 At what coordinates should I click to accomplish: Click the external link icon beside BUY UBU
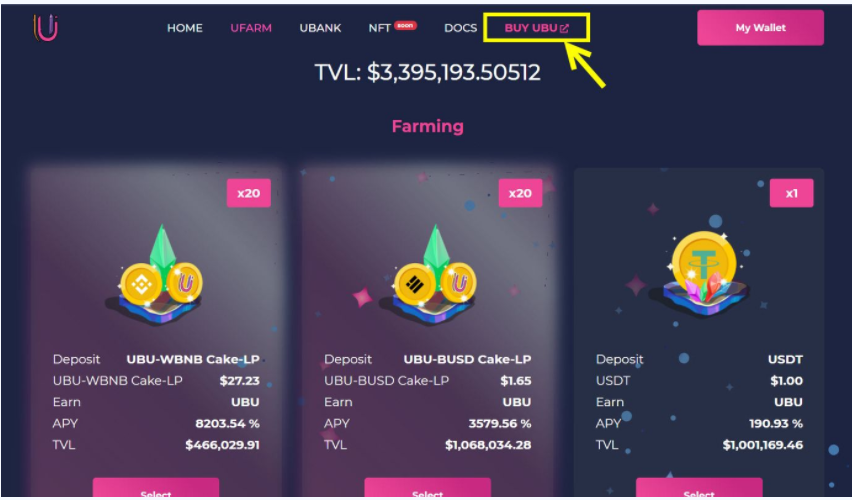click(565, 28)
